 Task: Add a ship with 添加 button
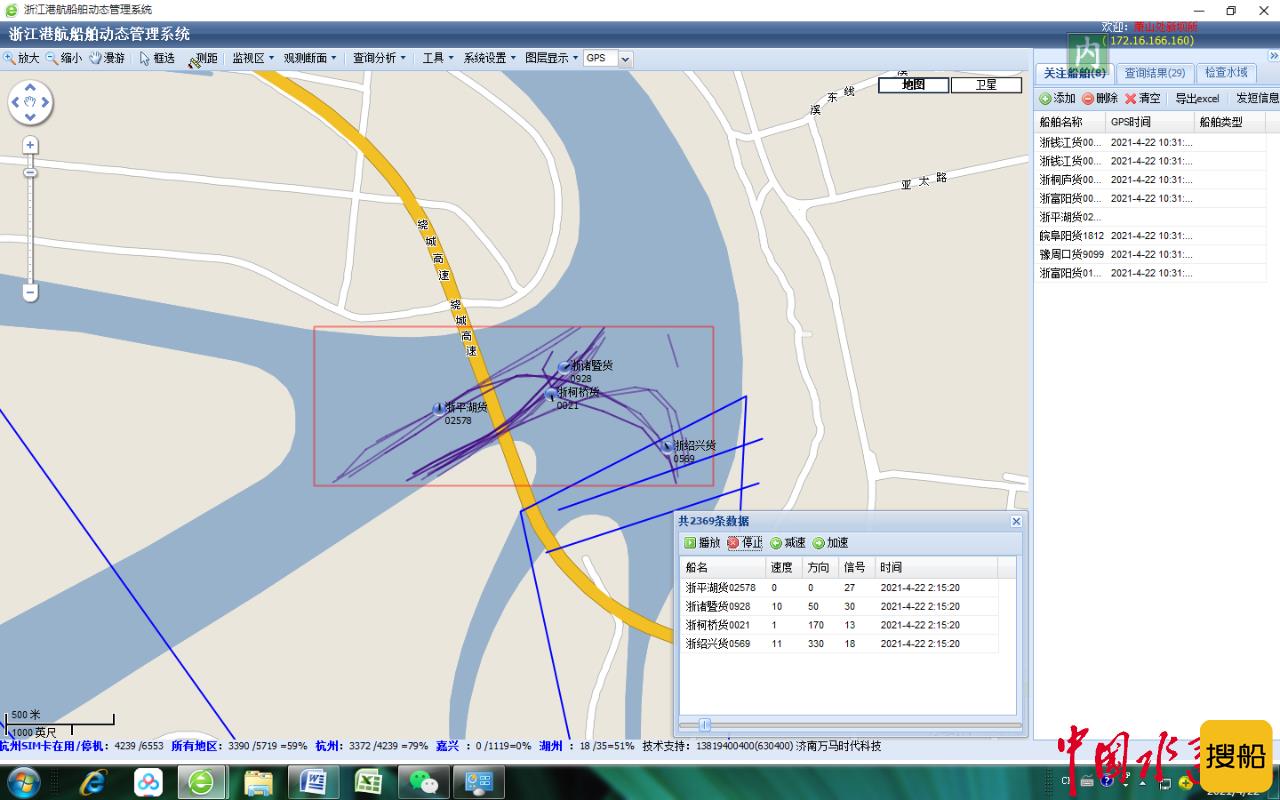tap(1057, 98)
